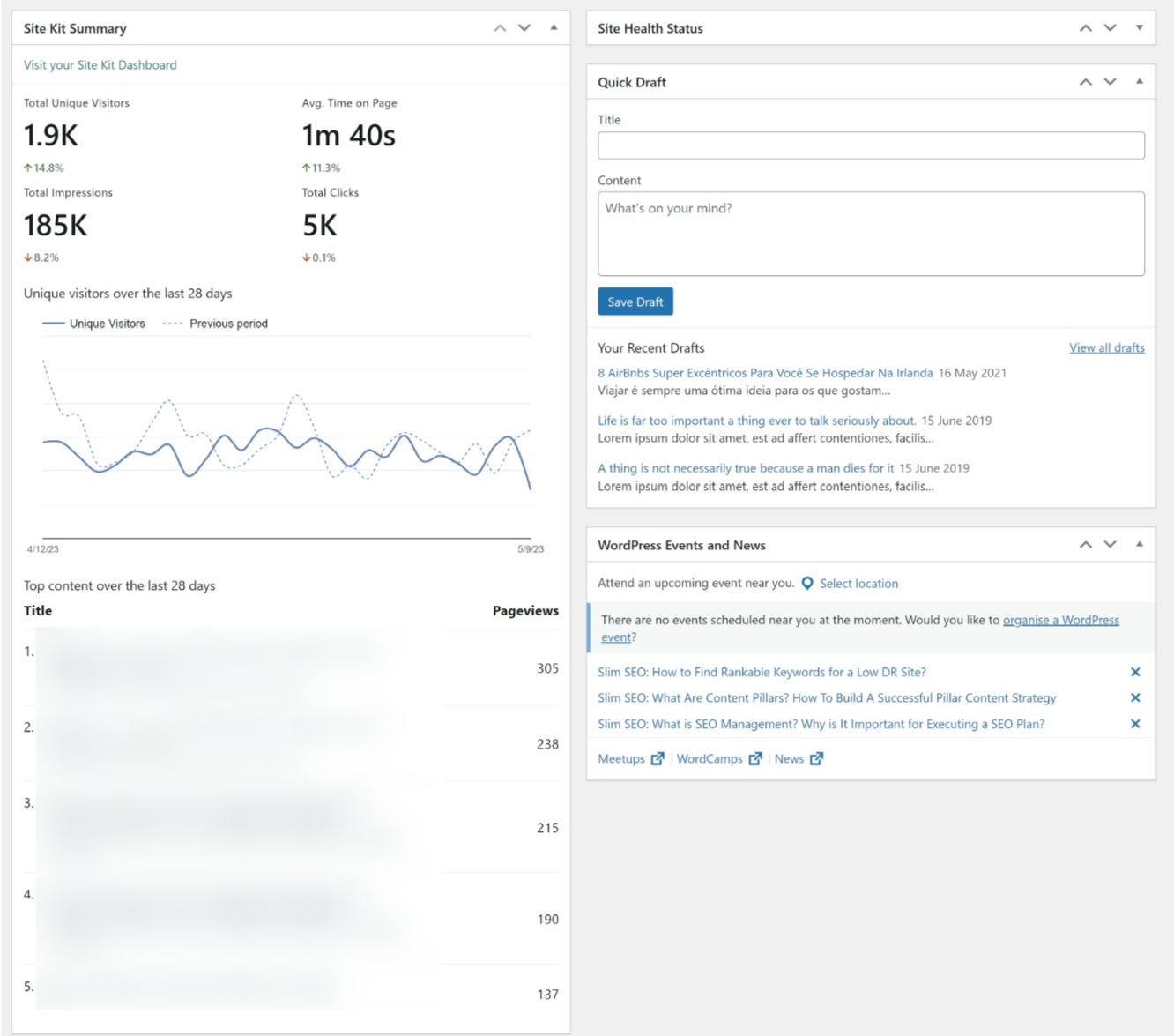Viewport: 1174px width, 1036px height.
Task: Dismiss the SEO Management news item
Action: [1136, 724]
